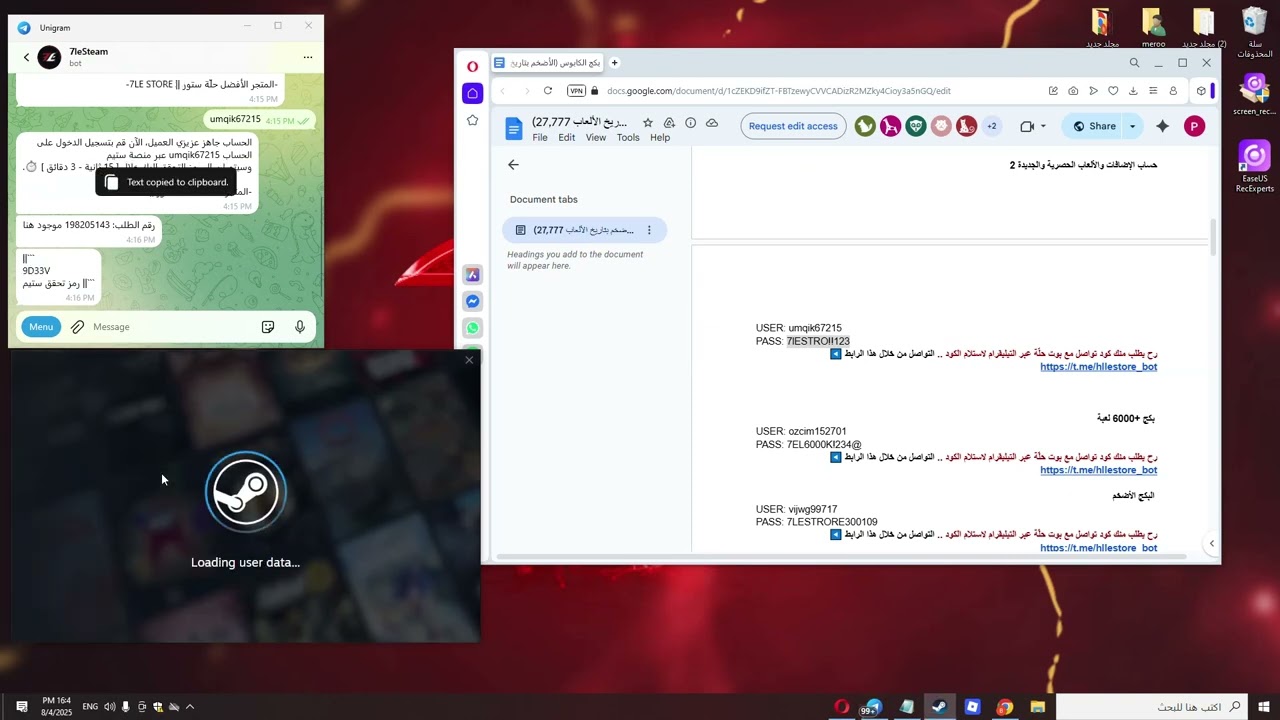1280x720 pixels.
Task: Open the Gemini sparkle icon
Action: click(x=1162, y=126)
